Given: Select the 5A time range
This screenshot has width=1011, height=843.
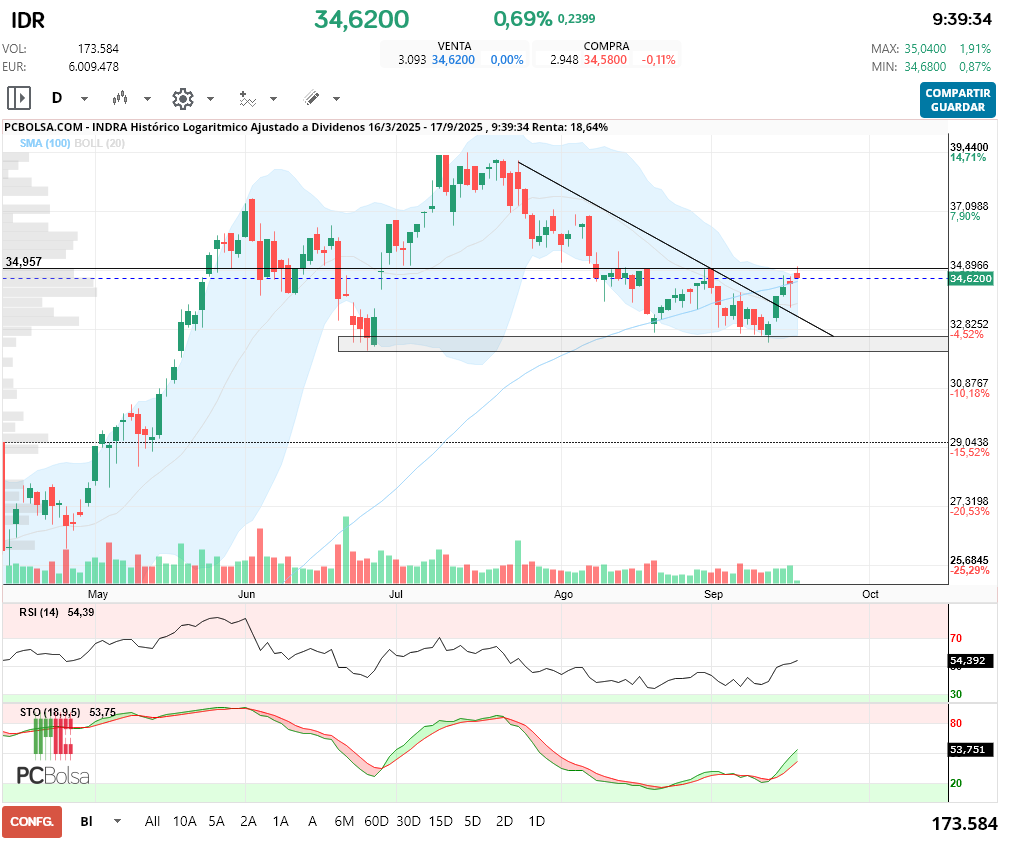Looking at the screenshot, I should 217,821.
